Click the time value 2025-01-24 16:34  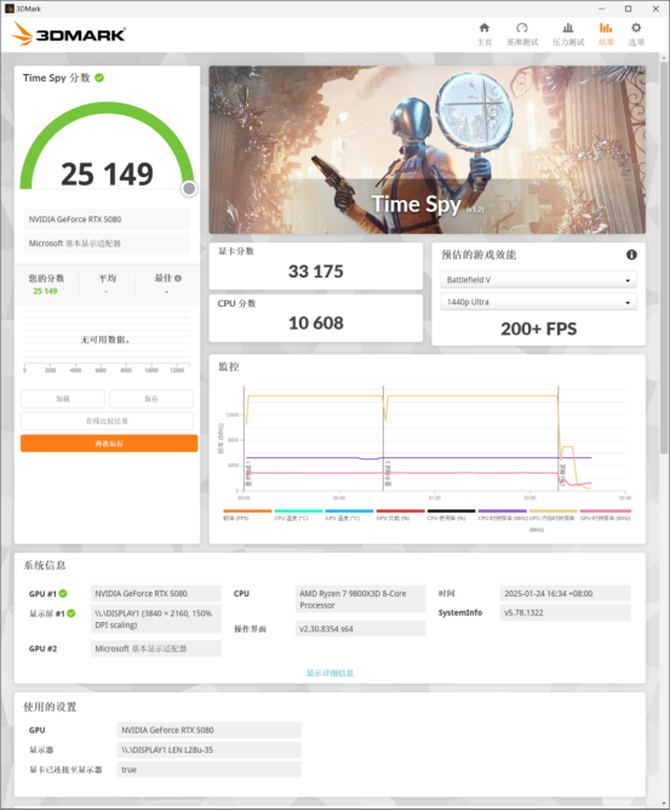[565, 593]
